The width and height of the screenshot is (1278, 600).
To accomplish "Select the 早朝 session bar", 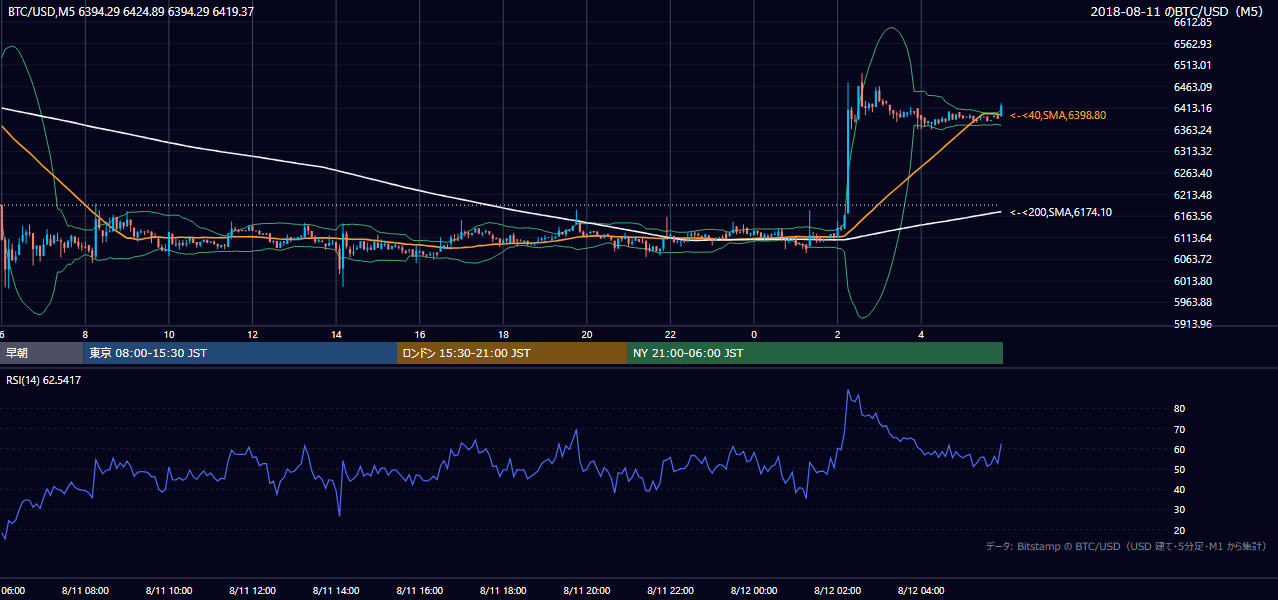I will point(41,353).
